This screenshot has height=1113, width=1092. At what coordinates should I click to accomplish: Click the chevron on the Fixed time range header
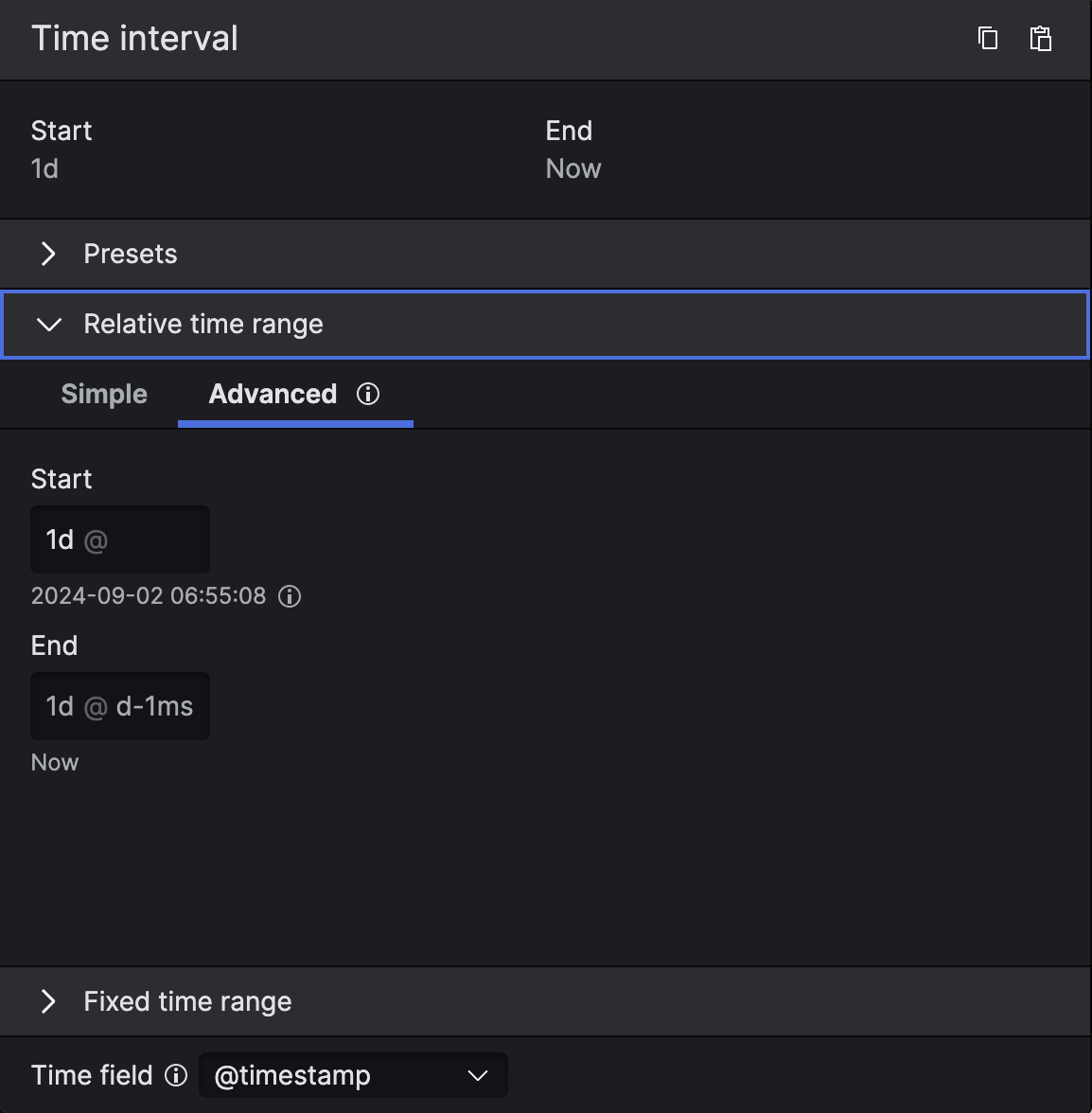pyautogui.click(x=48, y=1001)
